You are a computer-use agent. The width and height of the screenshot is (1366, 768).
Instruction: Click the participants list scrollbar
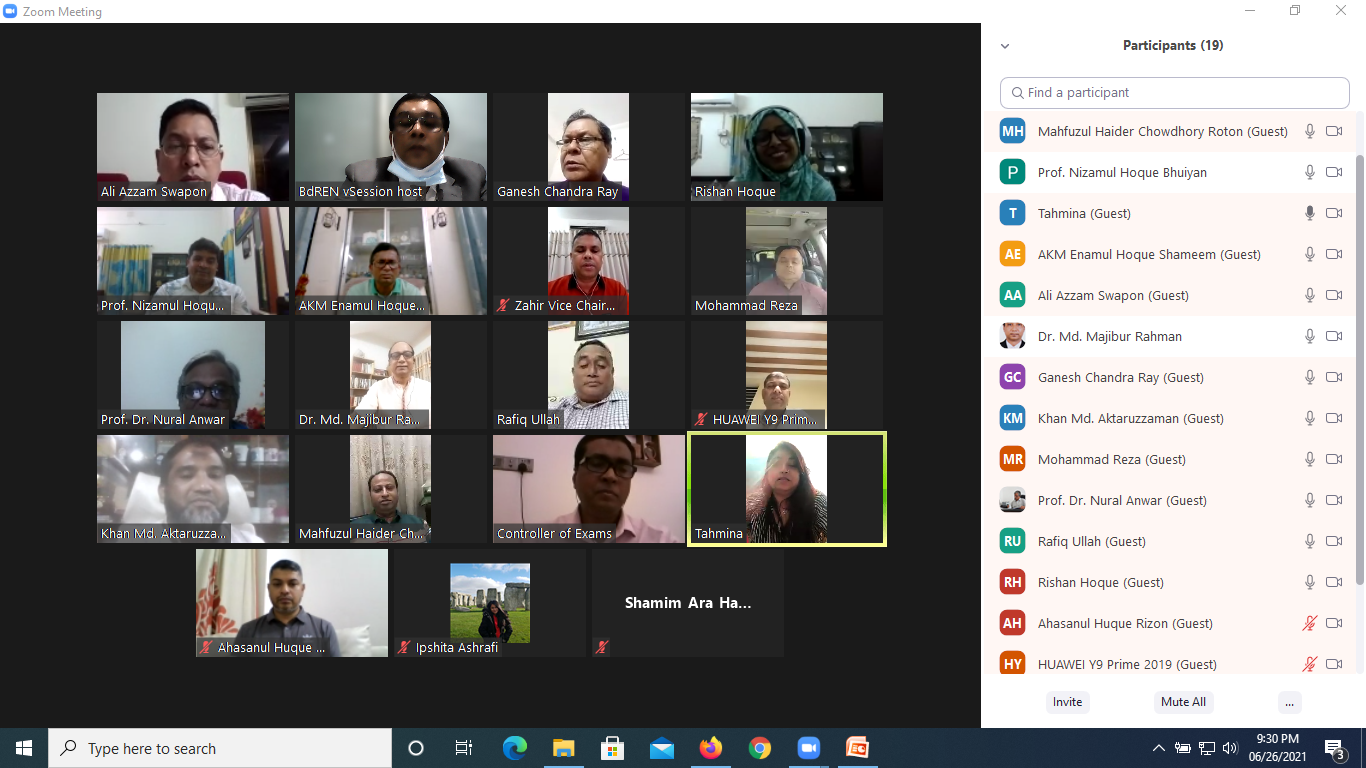point(1359,370)
